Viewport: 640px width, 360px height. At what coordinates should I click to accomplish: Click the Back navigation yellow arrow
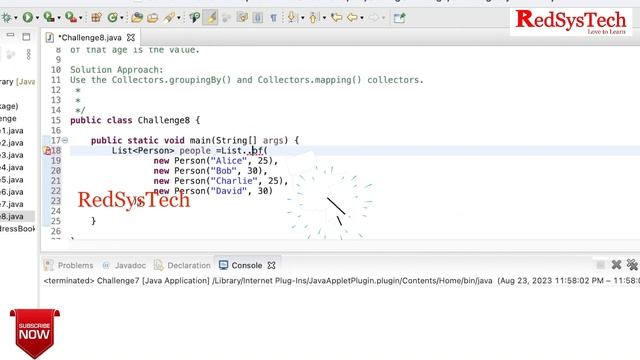pyautogui.click(x=352, y=18)
